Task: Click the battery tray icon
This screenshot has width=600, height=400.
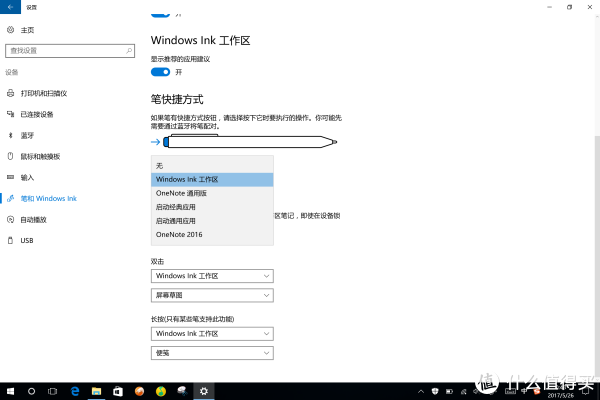Action: (x=449, y=391)
